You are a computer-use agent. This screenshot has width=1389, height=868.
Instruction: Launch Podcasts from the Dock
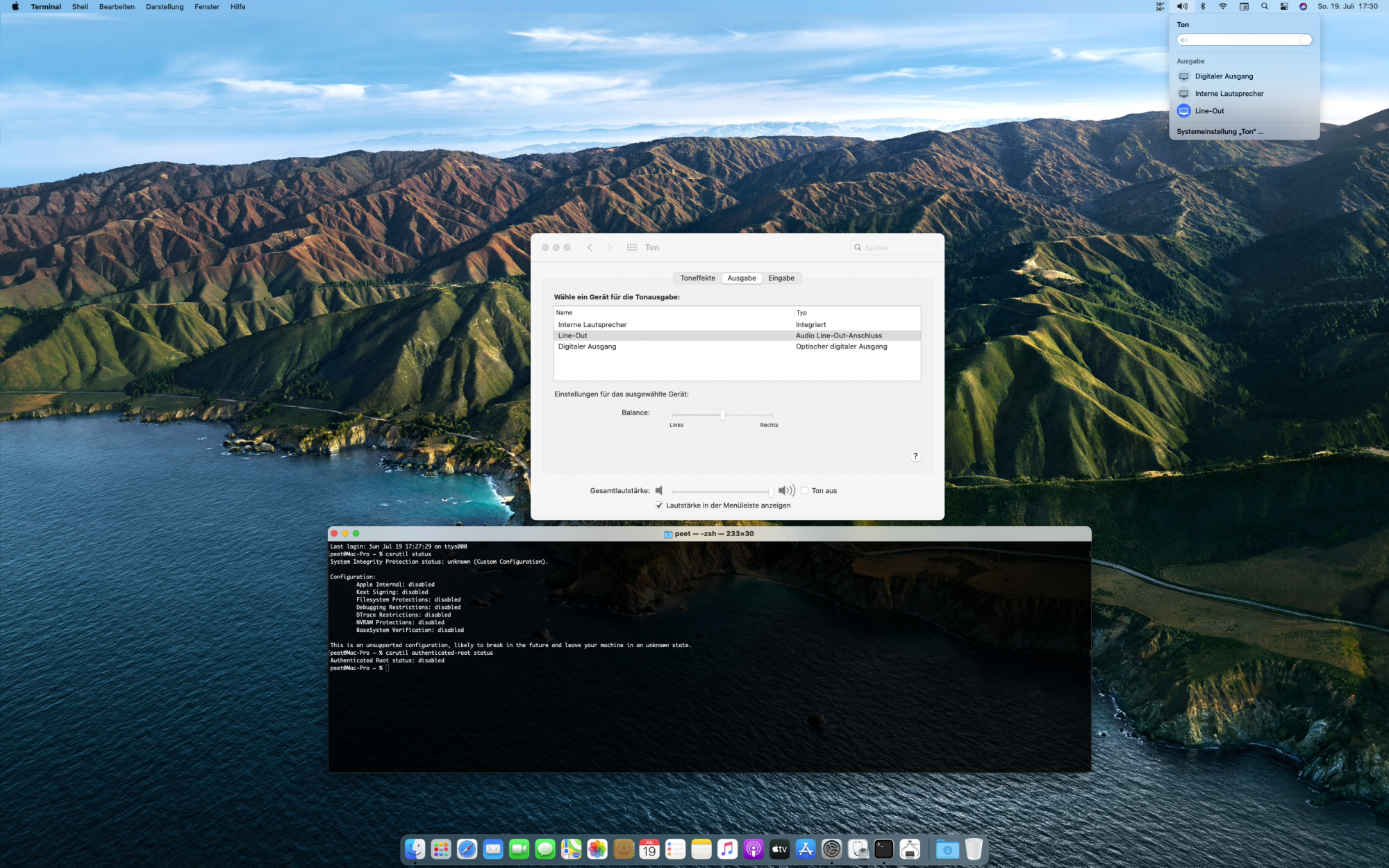(754, 849)
